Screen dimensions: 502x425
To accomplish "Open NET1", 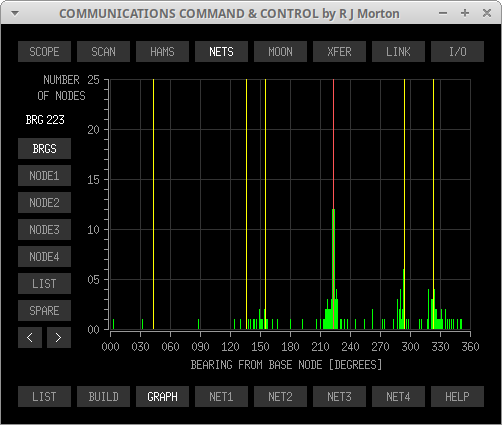I will 221,397.
